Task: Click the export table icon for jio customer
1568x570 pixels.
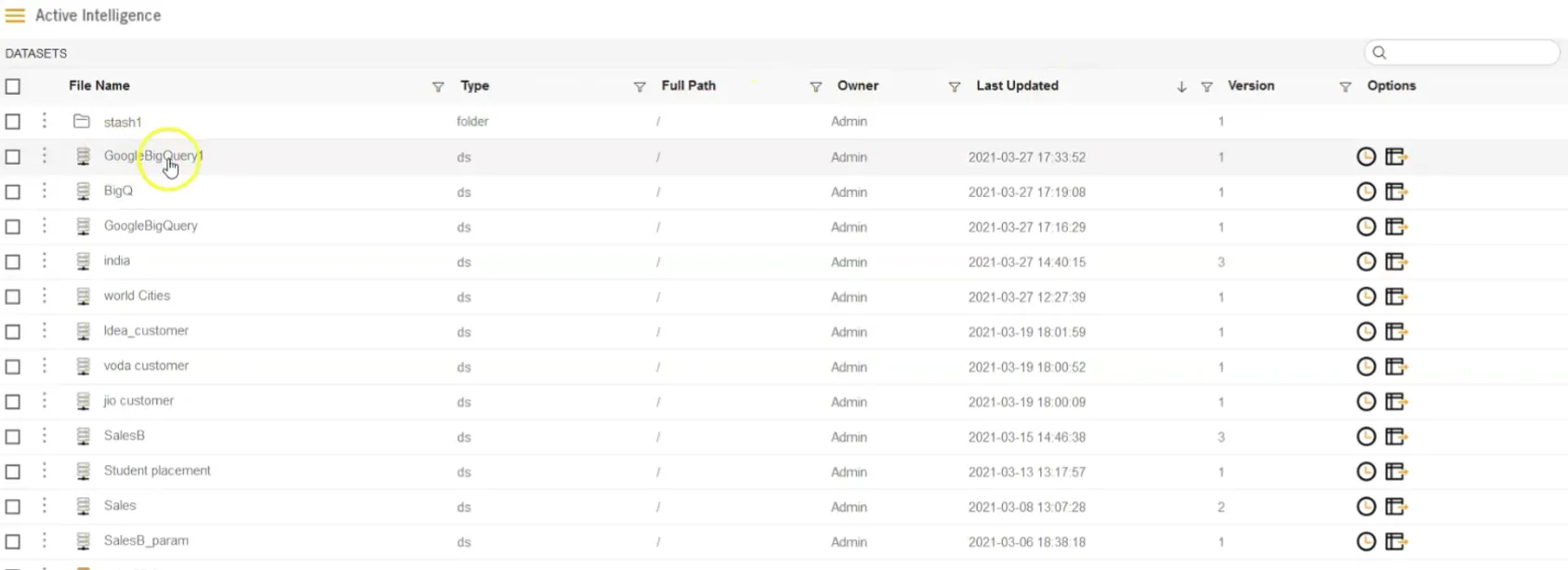Action: [1396, 402]
